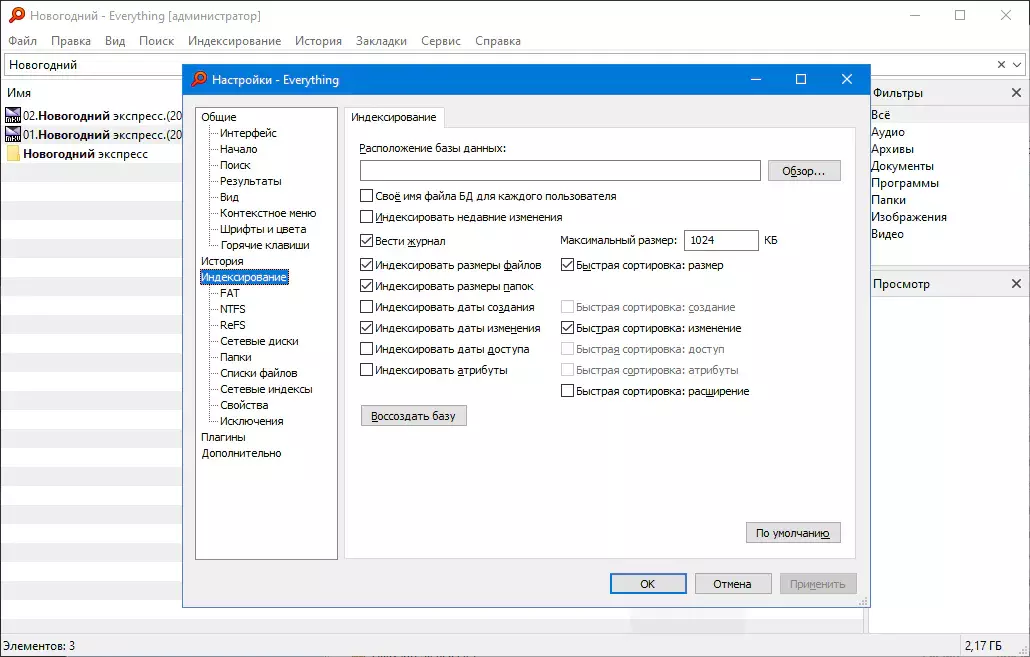Open search history dropdown arrow
Image resolution: width=1030 pixels, height=657 pixels.
(x=1017, y=64)
